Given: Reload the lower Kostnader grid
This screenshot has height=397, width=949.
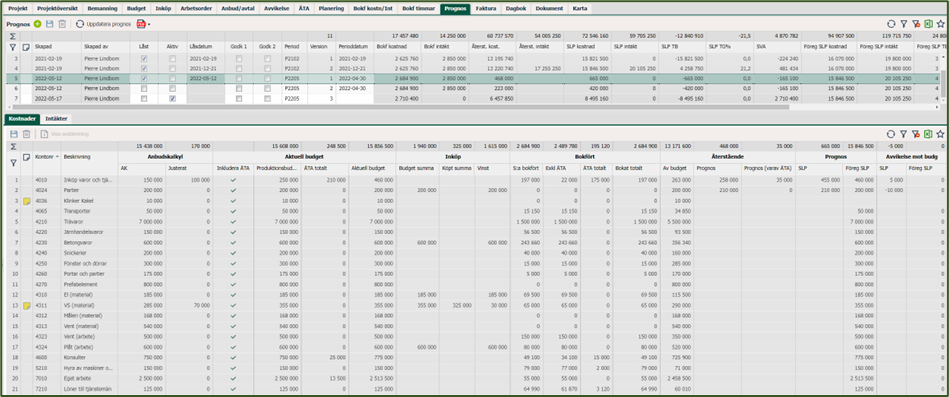Looking at the screenshot, I should point(891,134).
